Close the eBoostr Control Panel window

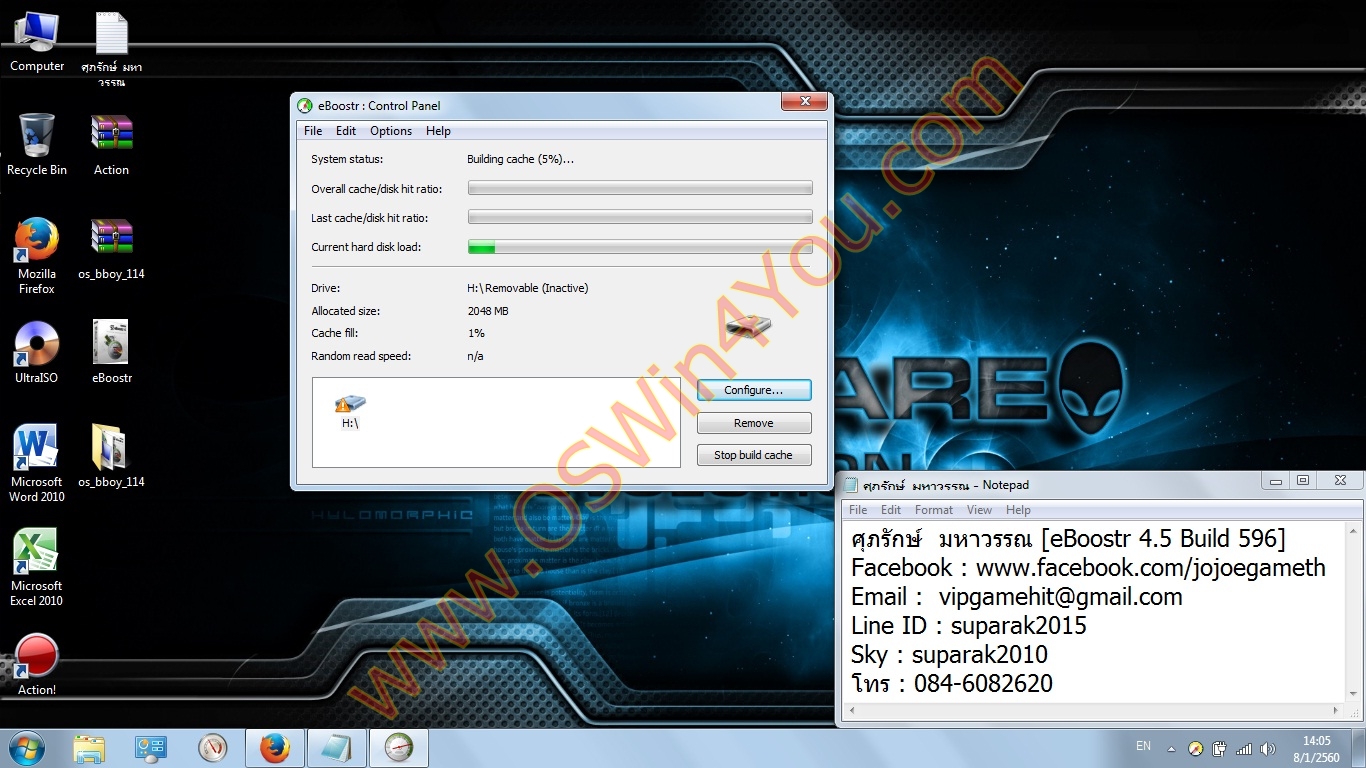click(x=804, y=101)
